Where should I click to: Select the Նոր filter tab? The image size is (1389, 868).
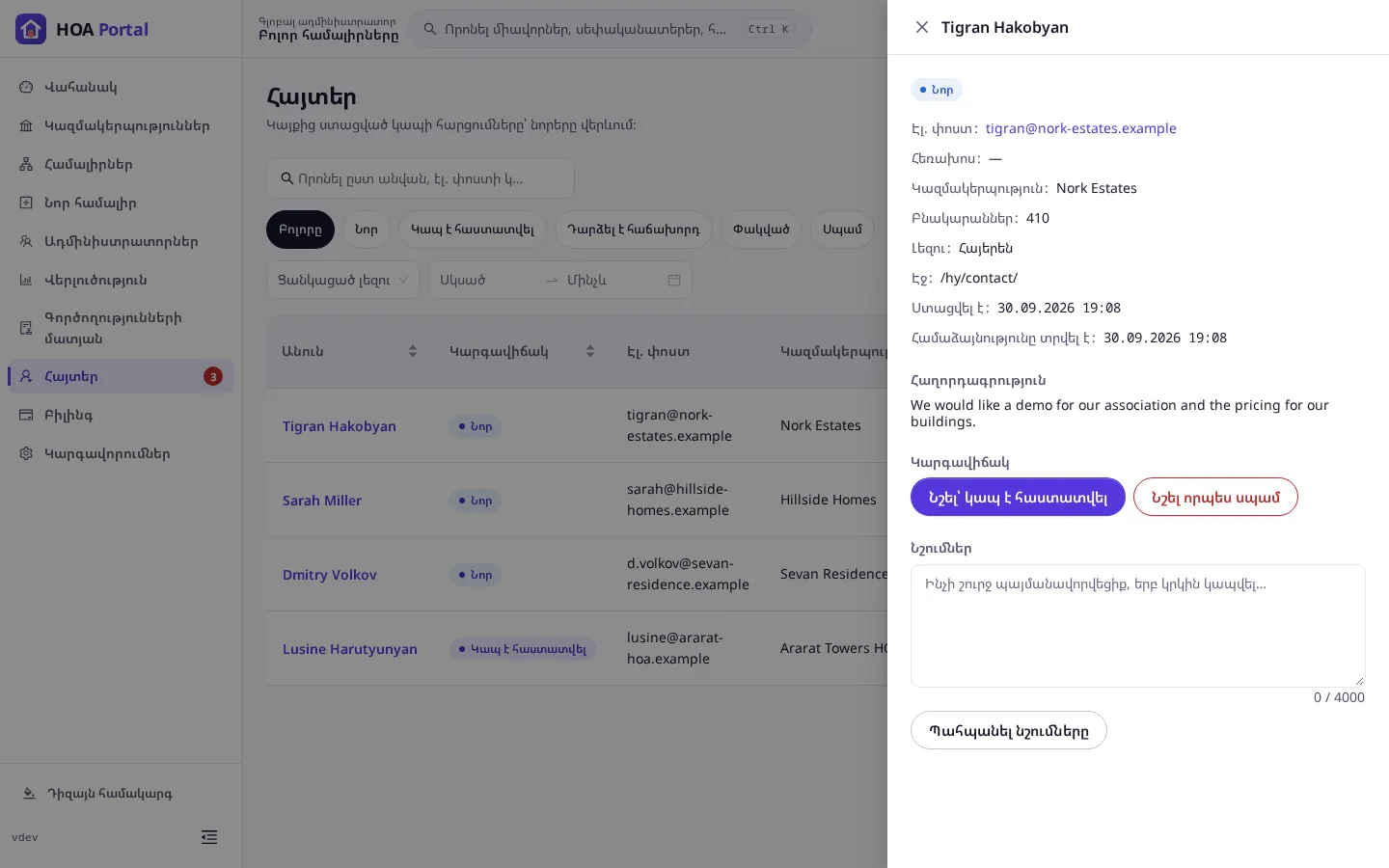[x=367, y=230]
